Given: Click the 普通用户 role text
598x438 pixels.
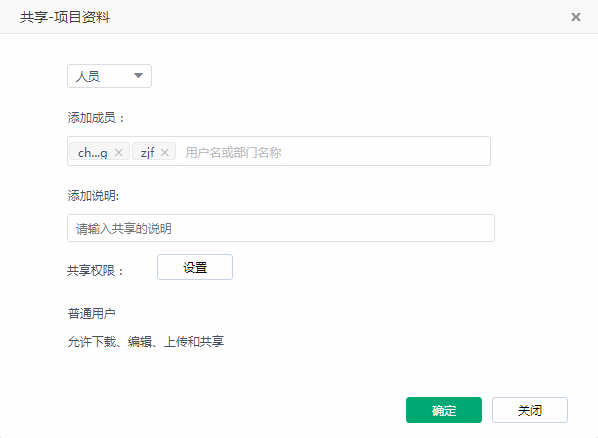Looking at the screenshot, I should point(92,314).
